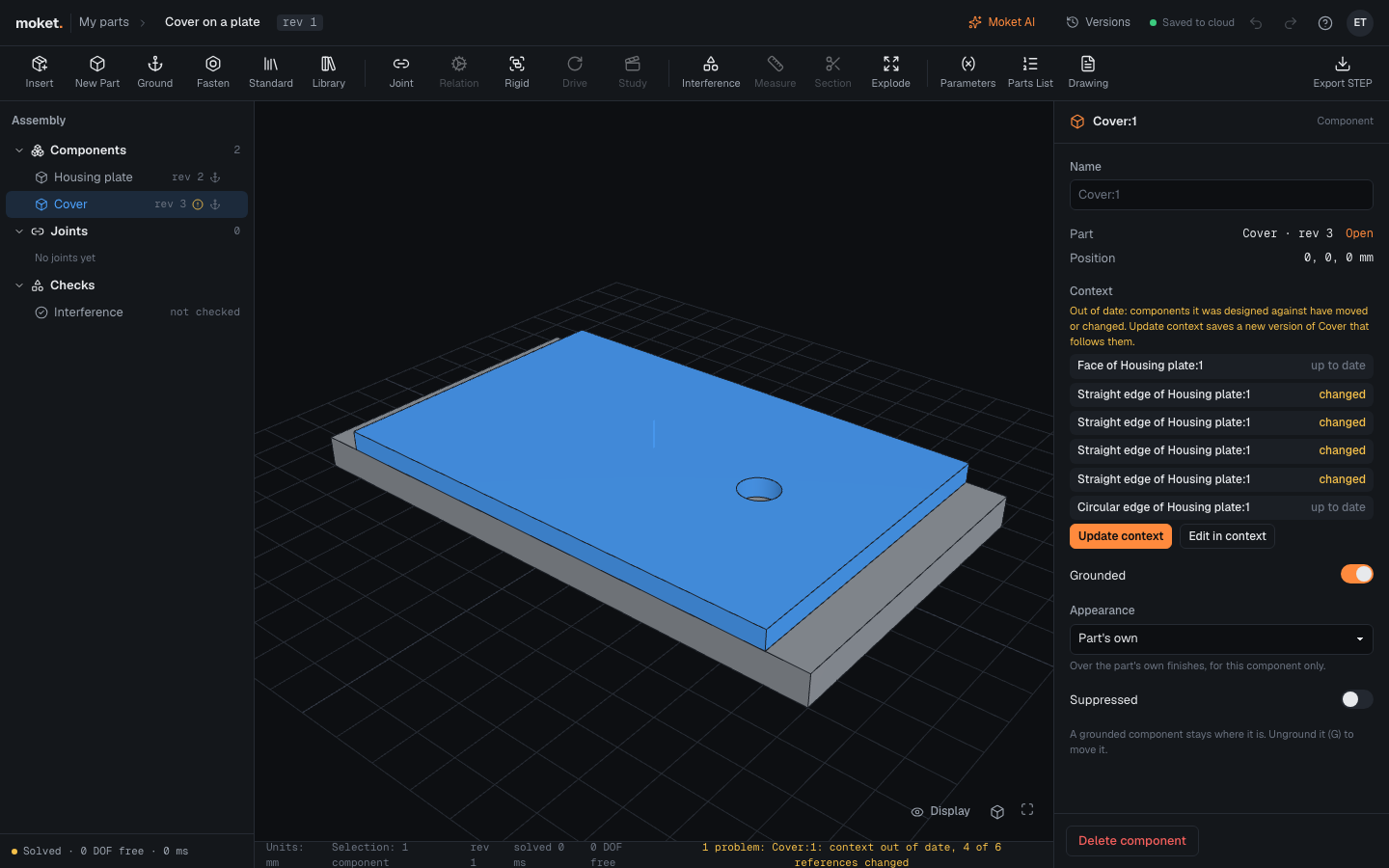Create a New Part from toolbar
The height and width of the screenshot is (868, 1389).
[x=97, y=72]
